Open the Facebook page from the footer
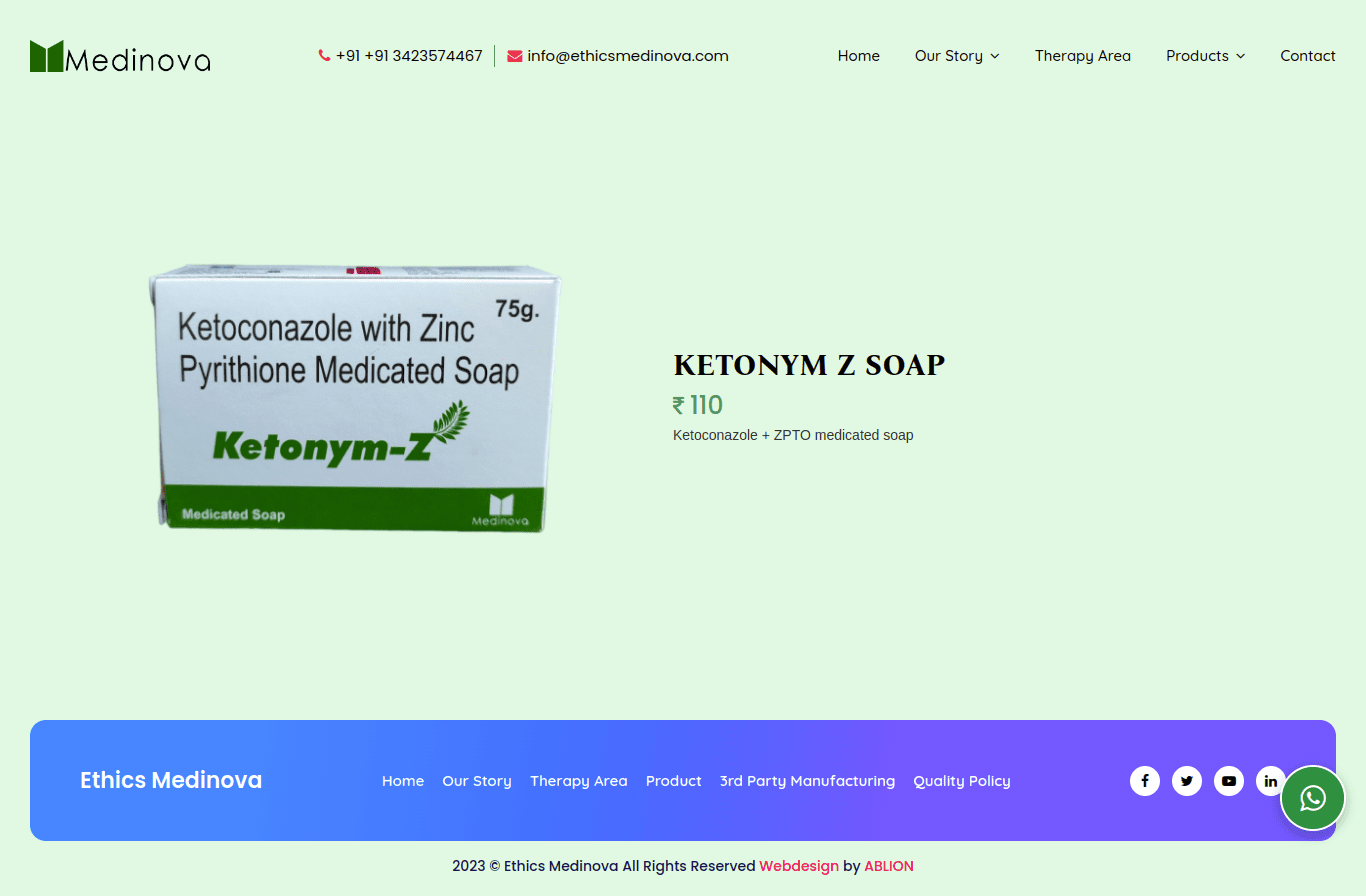 [1145, 781]
